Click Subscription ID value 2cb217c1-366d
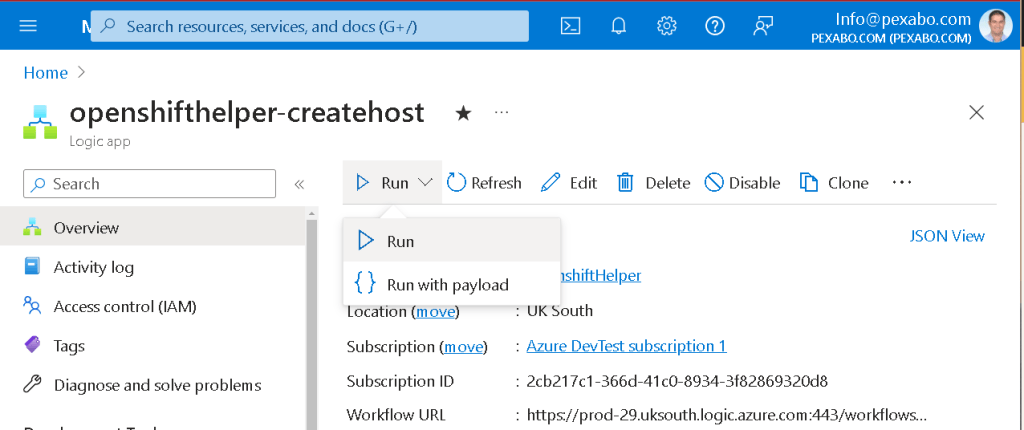Screen dimensions: 1024x430 [677, 381]
